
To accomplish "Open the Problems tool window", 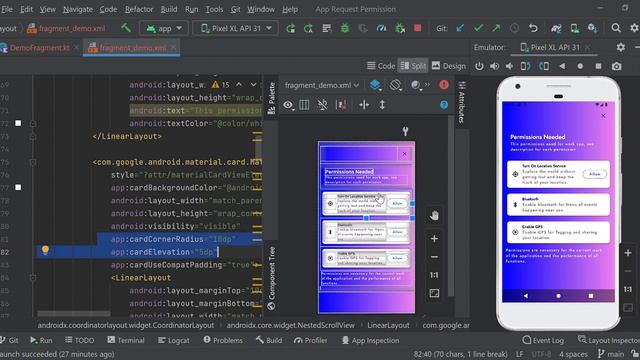I will click(223, 340).
